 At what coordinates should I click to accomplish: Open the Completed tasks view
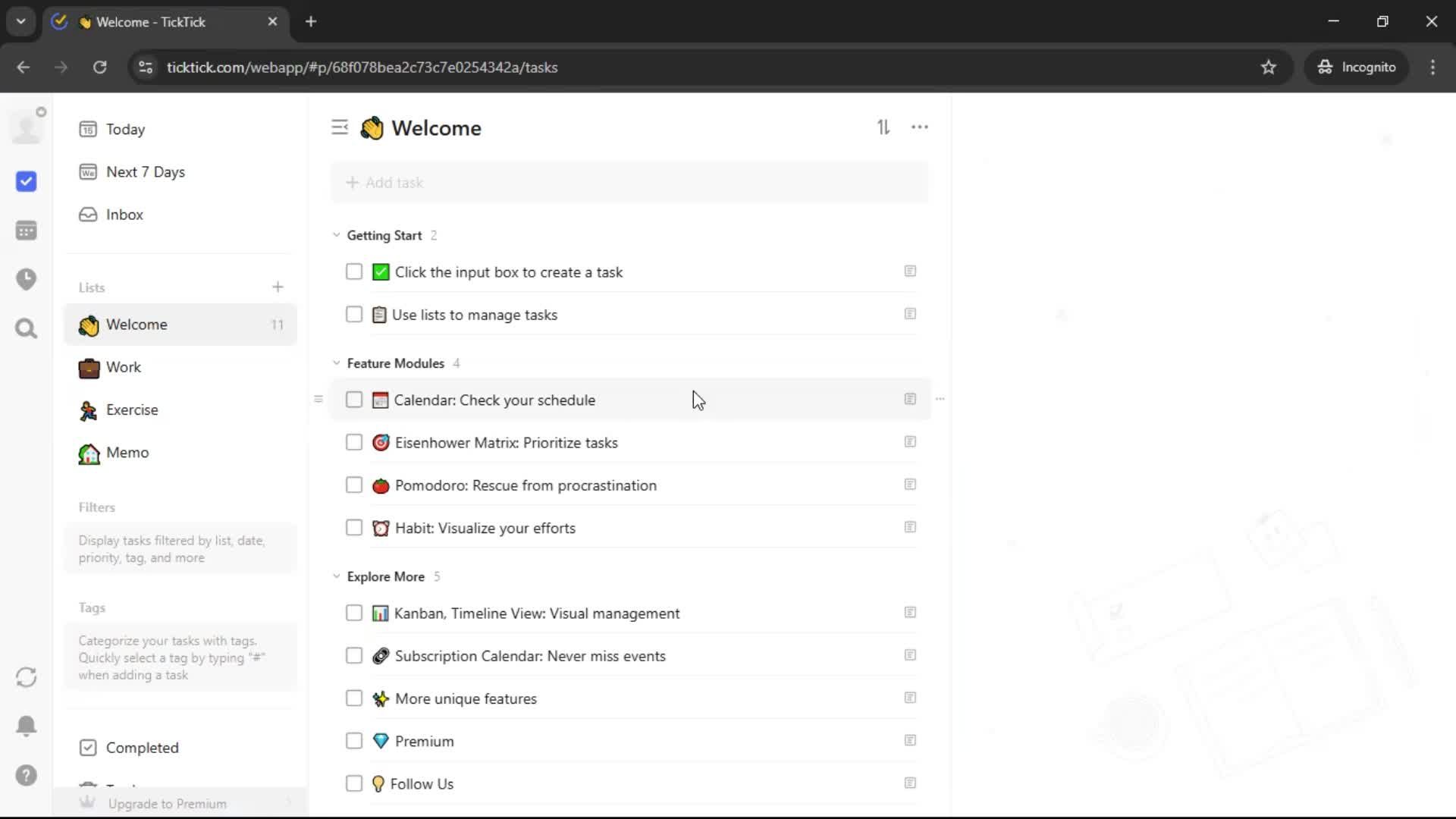tap(142, 748)
